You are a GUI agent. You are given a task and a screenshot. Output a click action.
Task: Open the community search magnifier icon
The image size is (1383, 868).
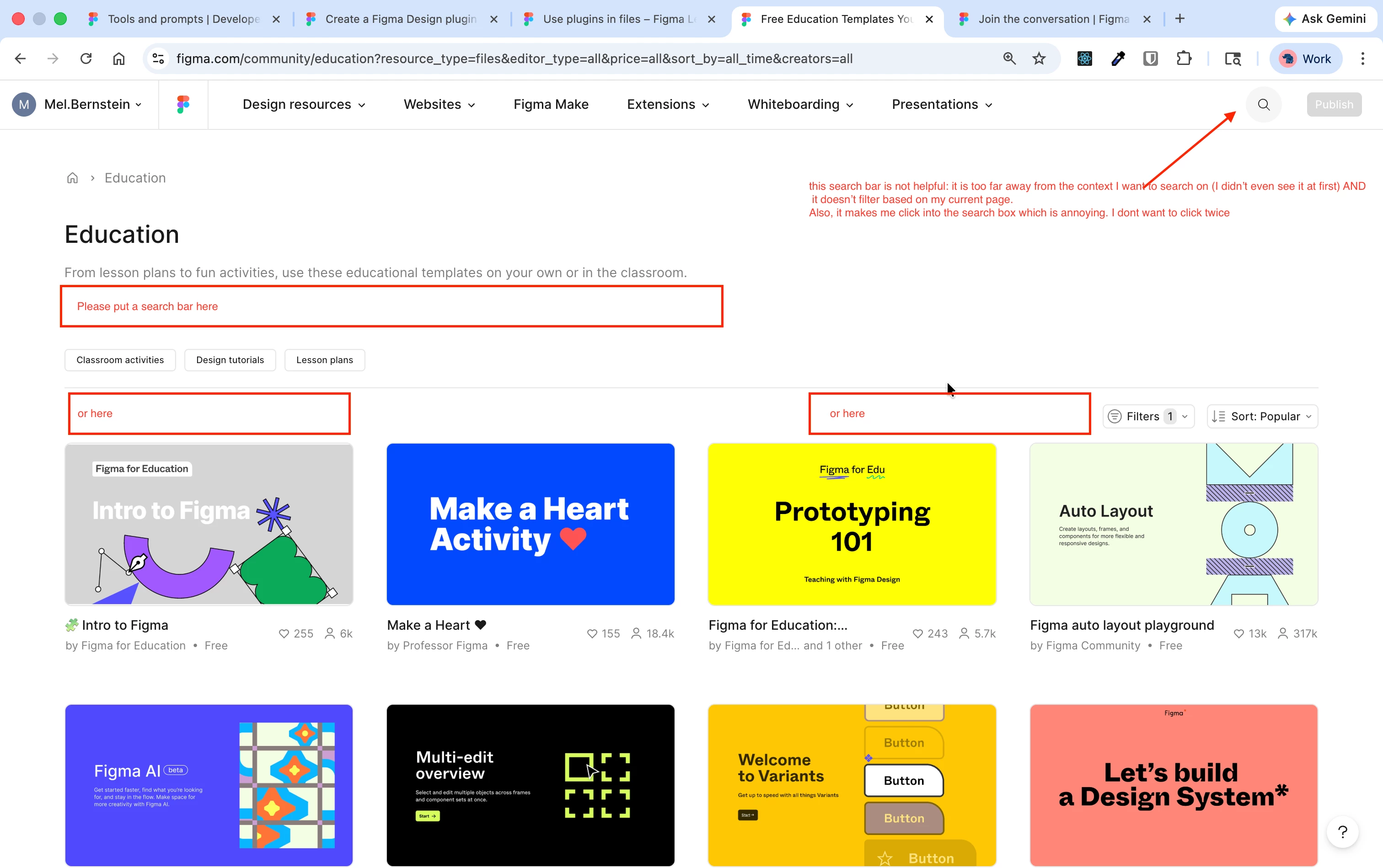click(1264, 104)
